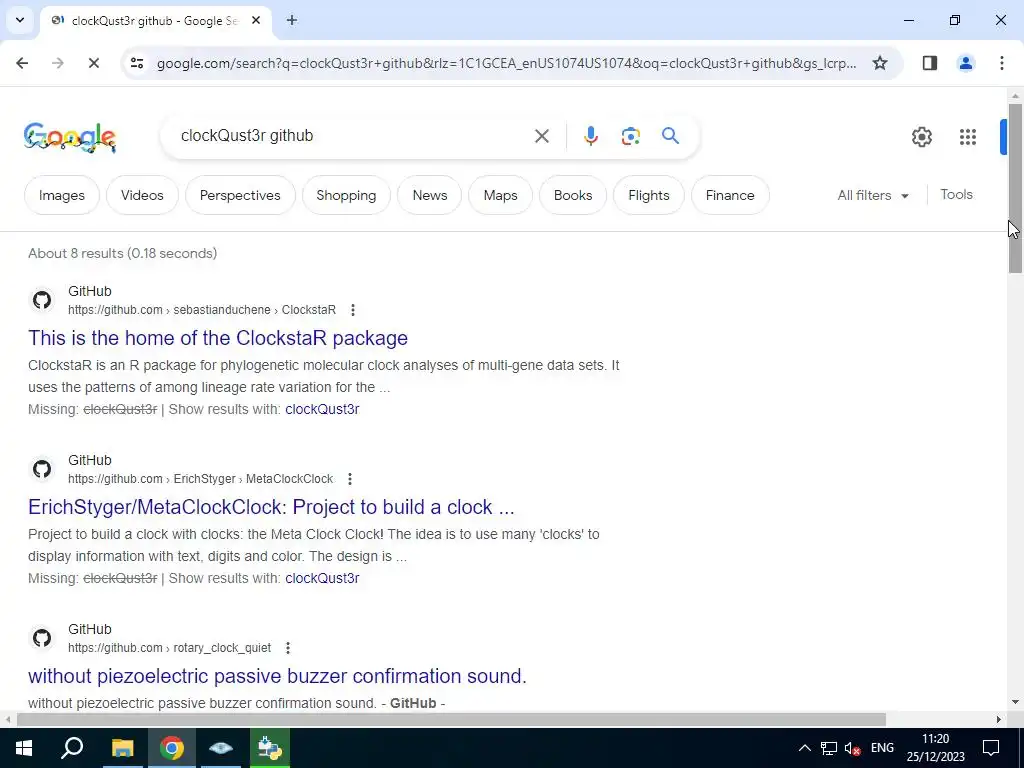1024x768 pixels.
Task: View site information icon in address bar
Action: tap(136, 63)
